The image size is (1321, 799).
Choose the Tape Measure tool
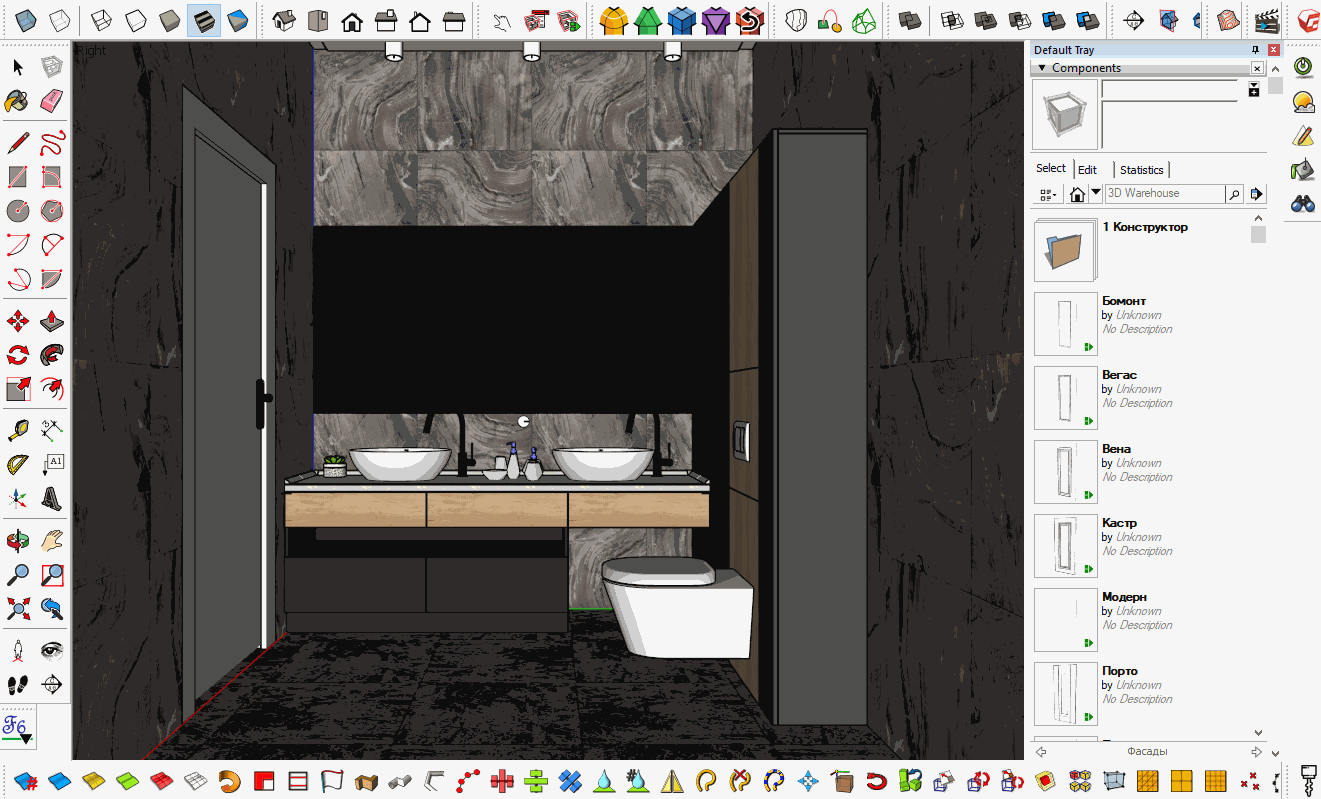click(x=17, y=431)
